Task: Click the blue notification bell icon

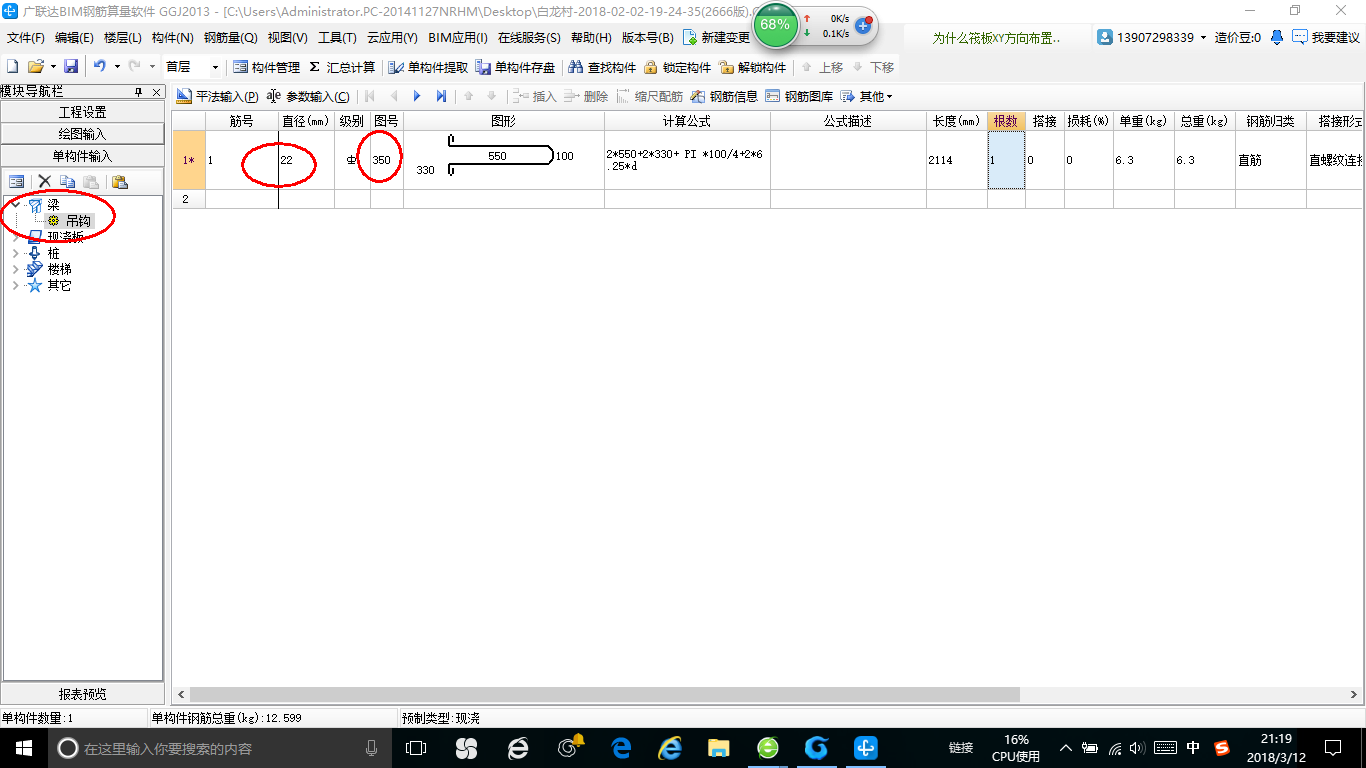Action: [x=1277, y=38]
